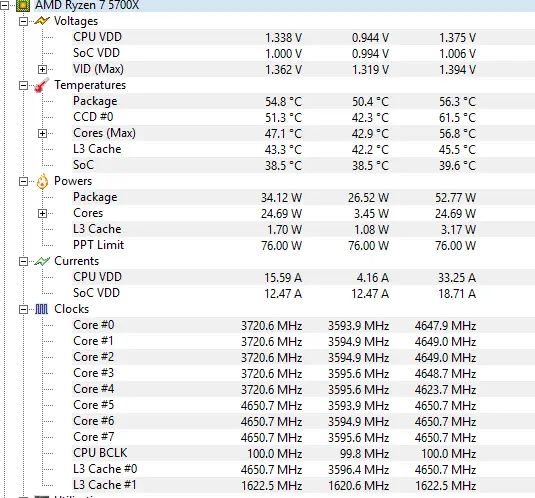Click the Currents heading label
Viewport: 535px width, 498px height.
point(76,261)
